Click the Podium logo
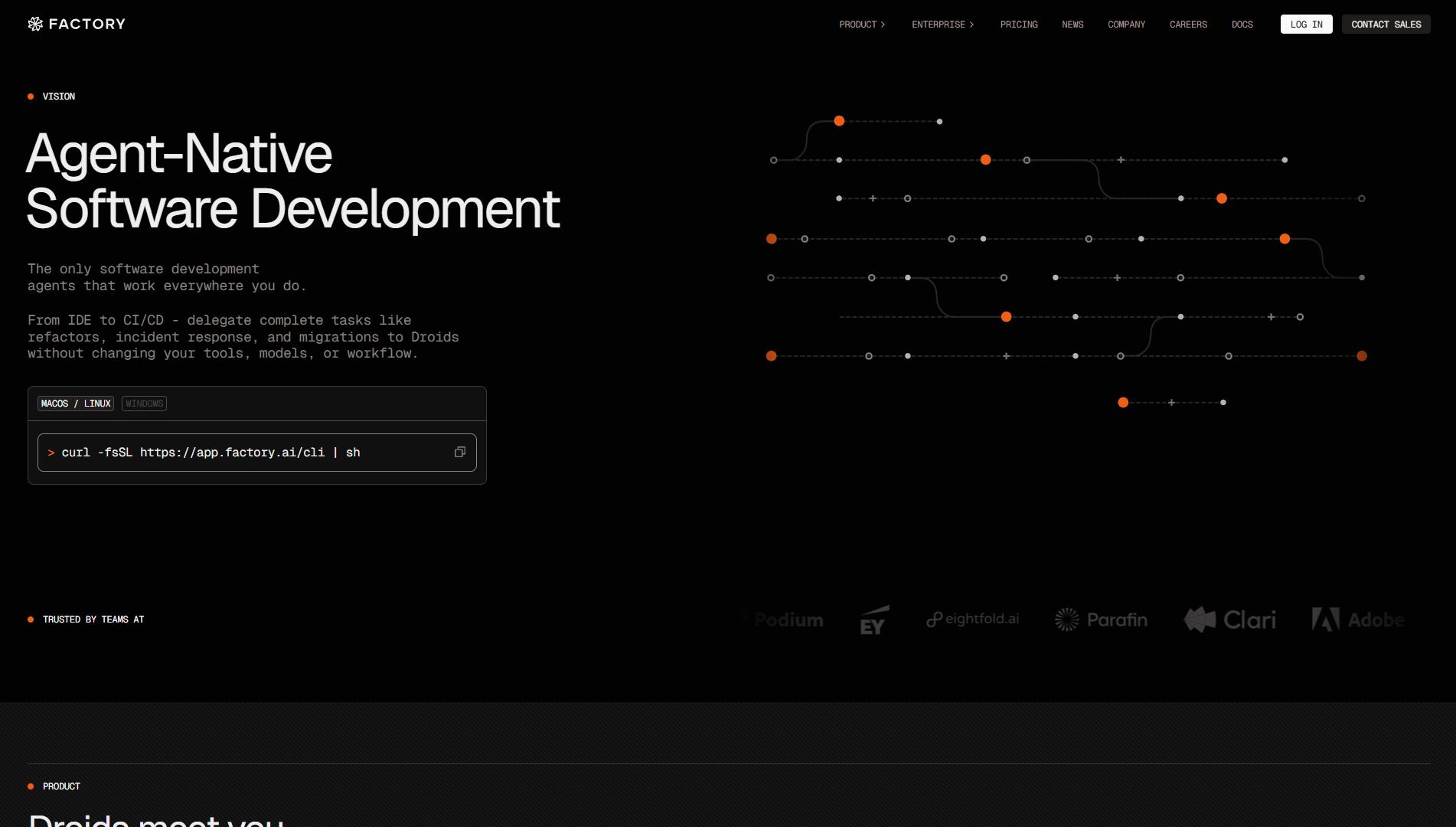 (x=785, y=619)
